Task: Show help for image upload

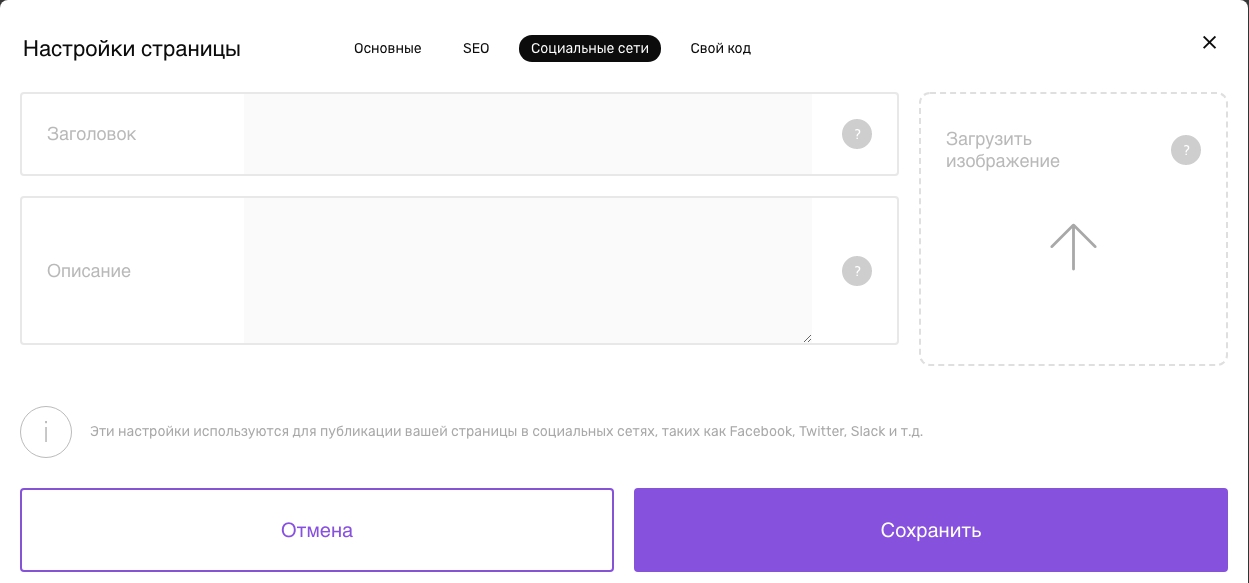Action: tap(1186, 150)
